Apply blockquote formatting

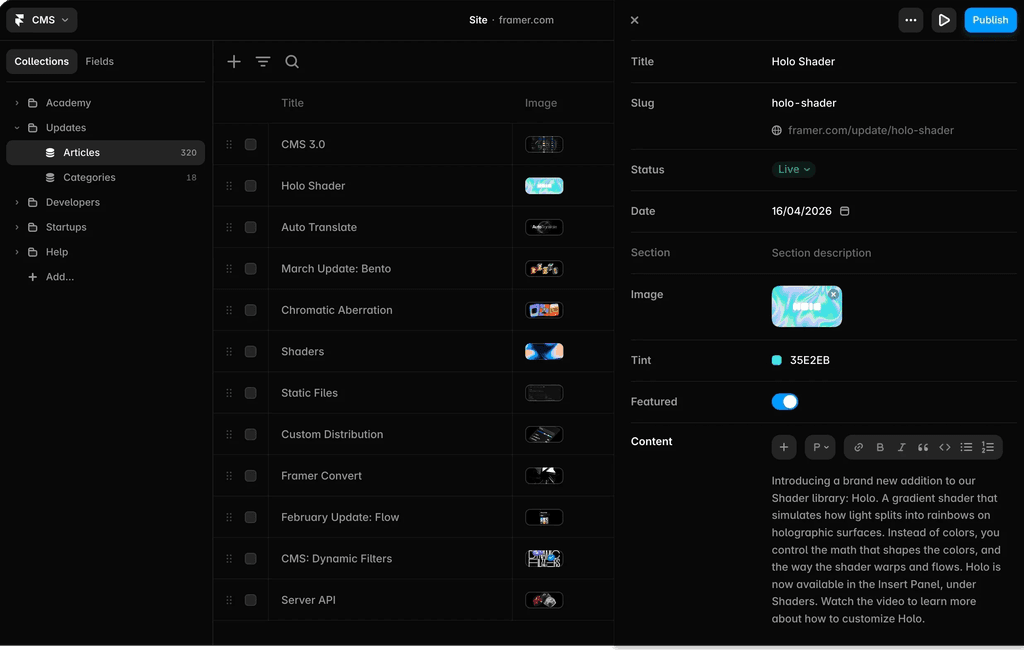point(923,447)
